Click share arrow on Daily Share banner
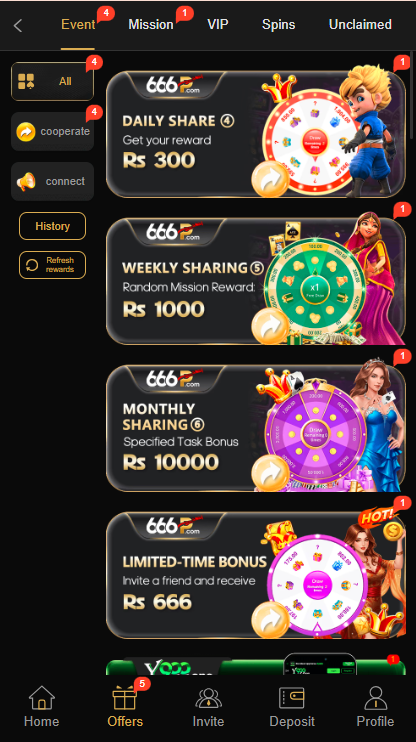Viewport: 416px width, 742px height. [270, 180]
